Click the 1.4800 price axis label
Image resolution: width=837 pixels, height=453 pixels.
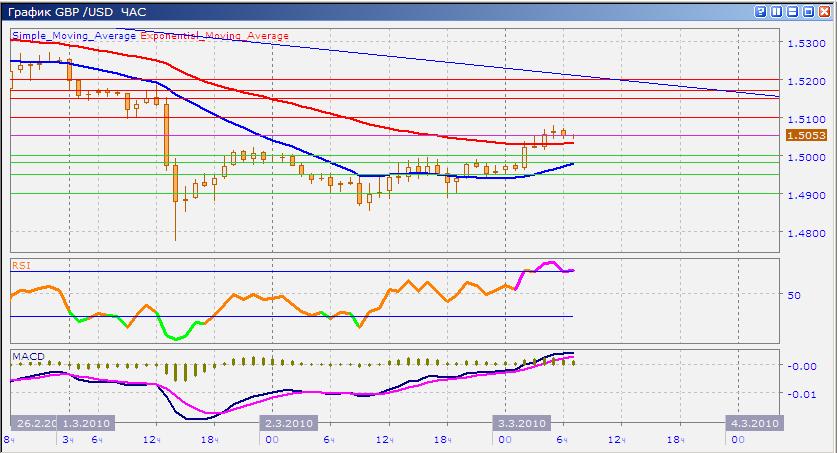[x=804, y=232]
